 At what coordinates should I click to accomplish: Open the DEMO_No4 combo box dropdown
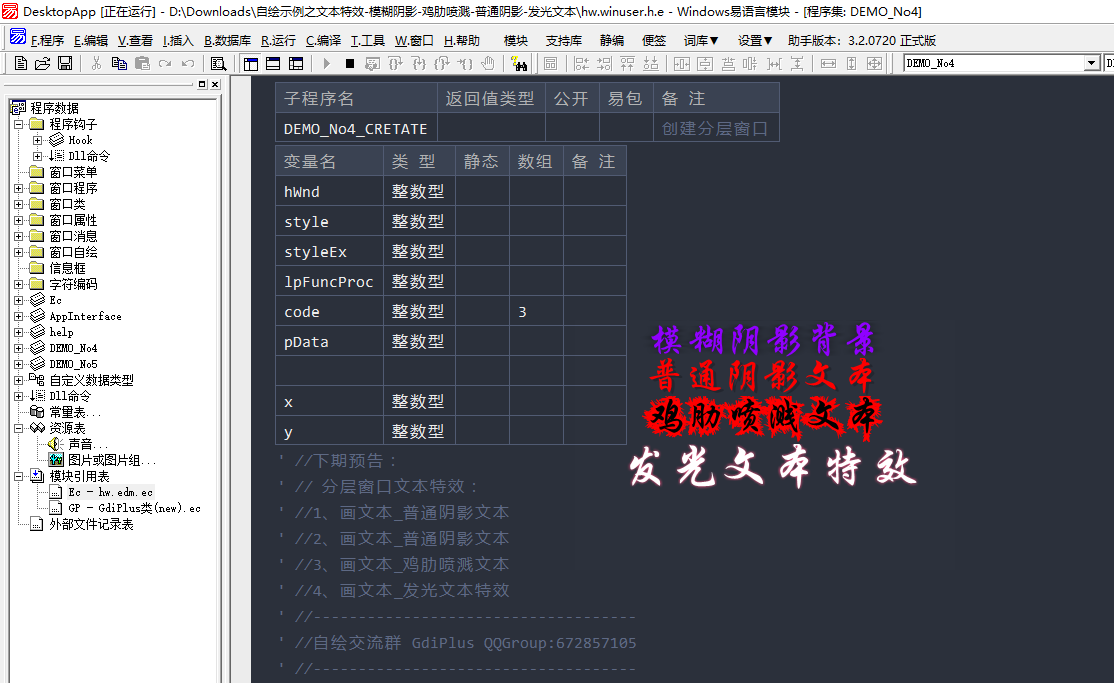[1092, 63]
